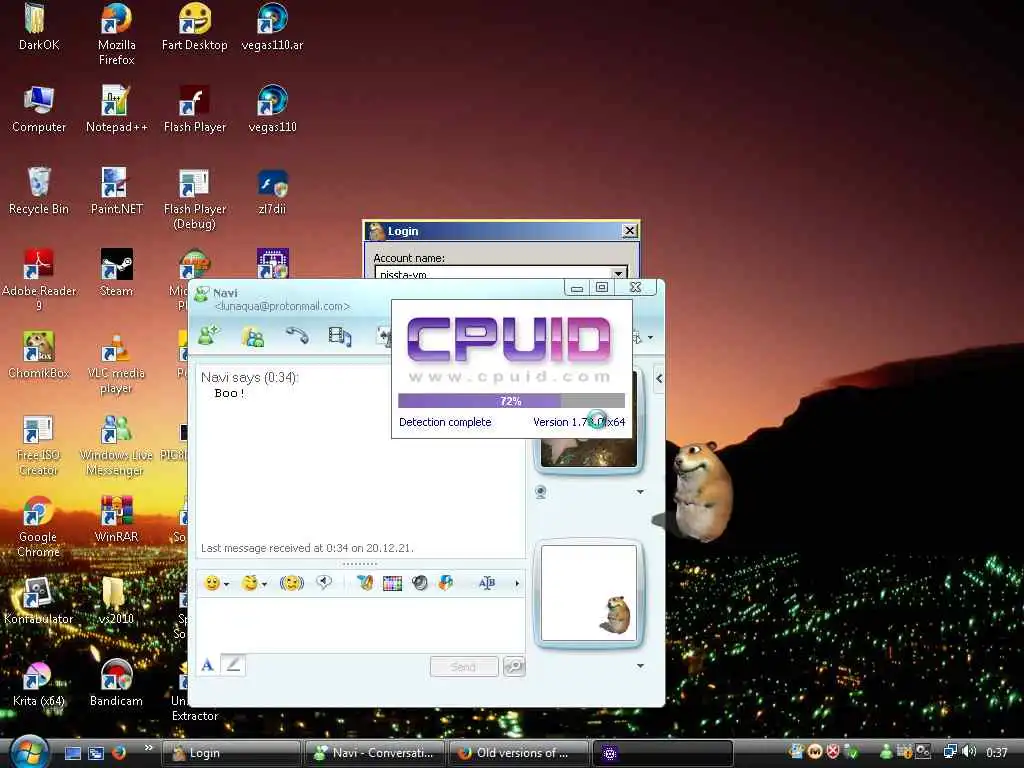The width and height of the screenshot is (1024, 768).
Task: Open the Krita (x64) desktop shortcut
Action: point(39,683)
